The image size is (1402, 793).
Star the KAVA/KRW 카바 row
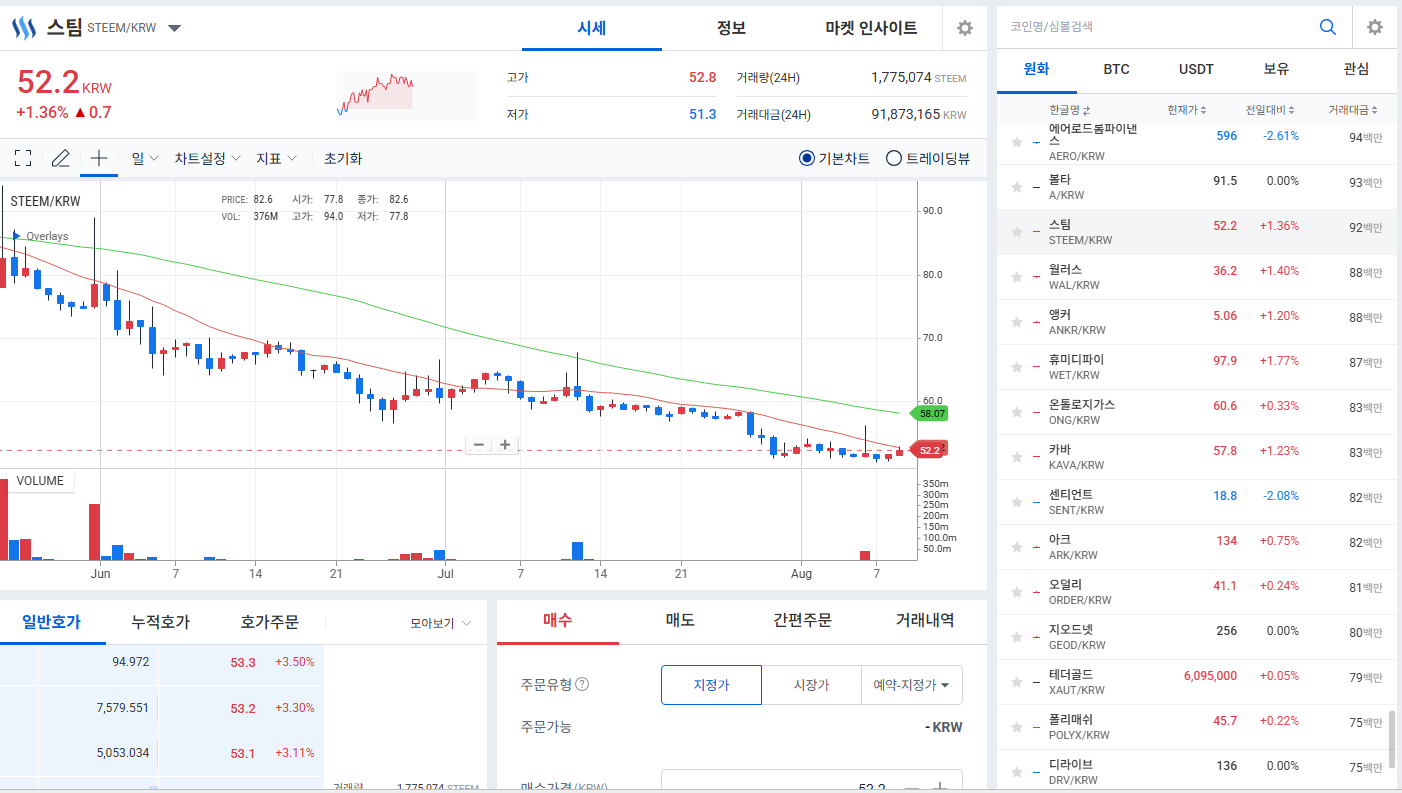click(x=1017, y=457)
